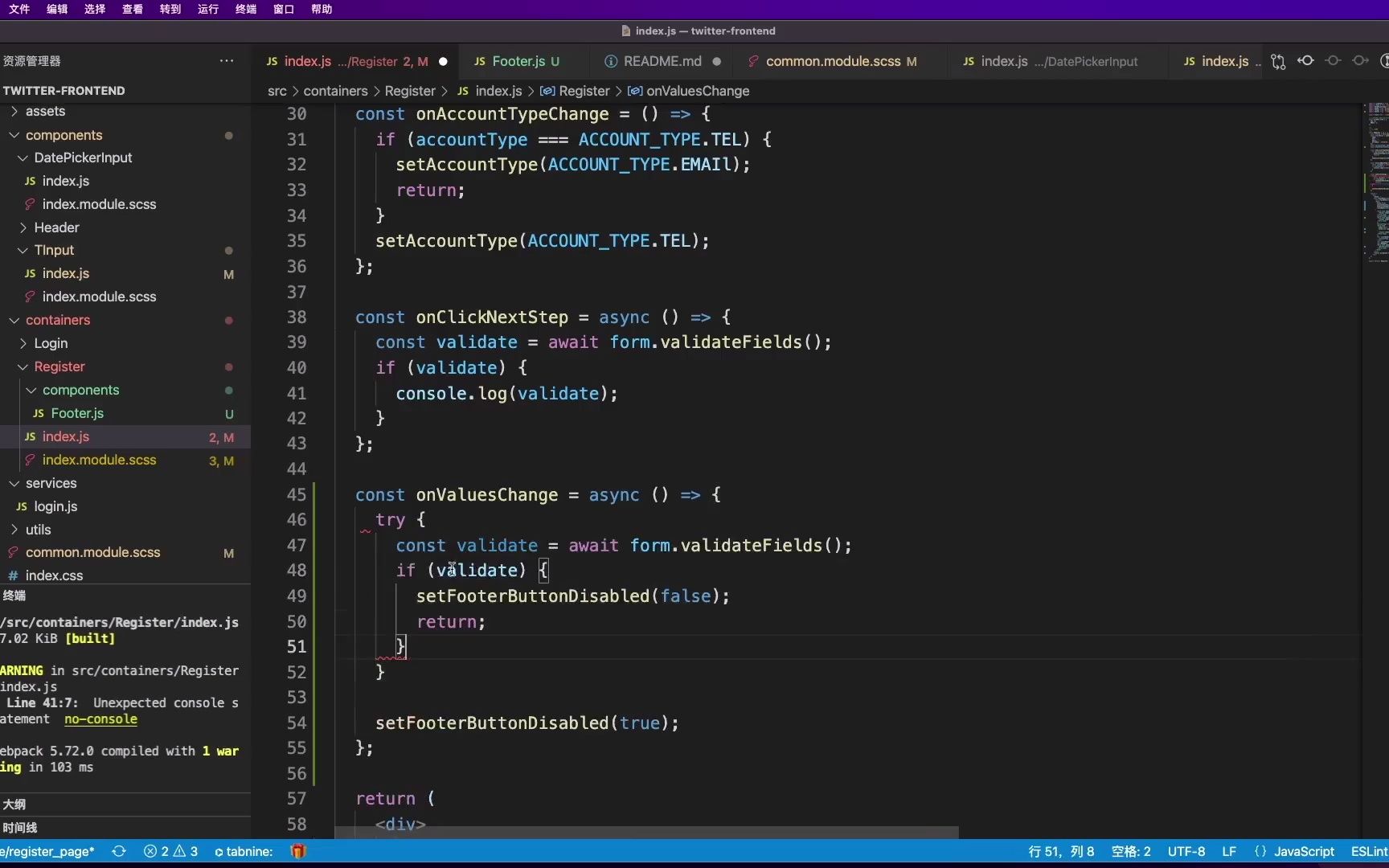Click the middle disabled change-navigation icon in editor toolbar

coord(1334,61)
